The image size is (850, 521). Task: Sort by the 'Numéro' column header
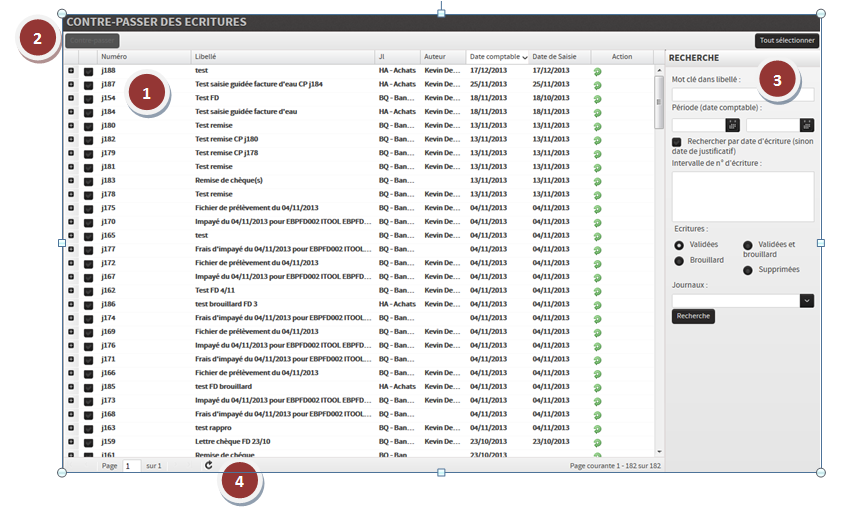143,56
